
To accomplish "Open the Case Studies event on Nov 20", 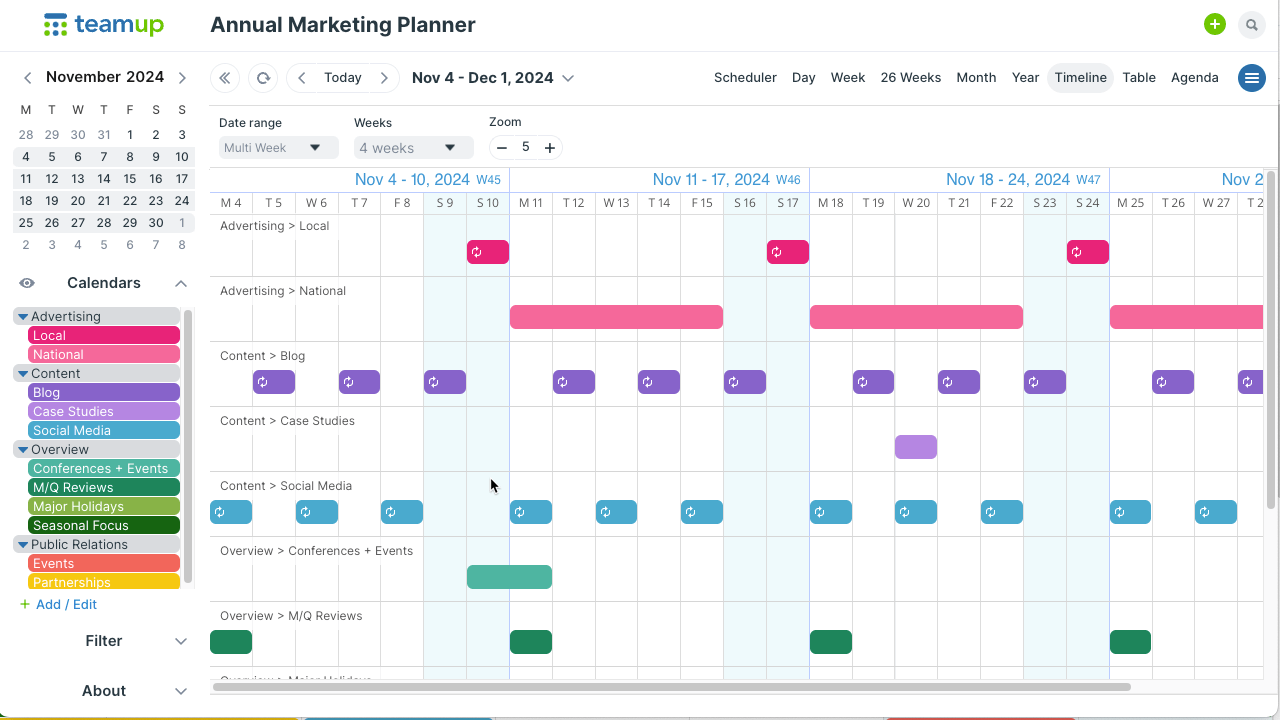I will (x=916, y=447).
